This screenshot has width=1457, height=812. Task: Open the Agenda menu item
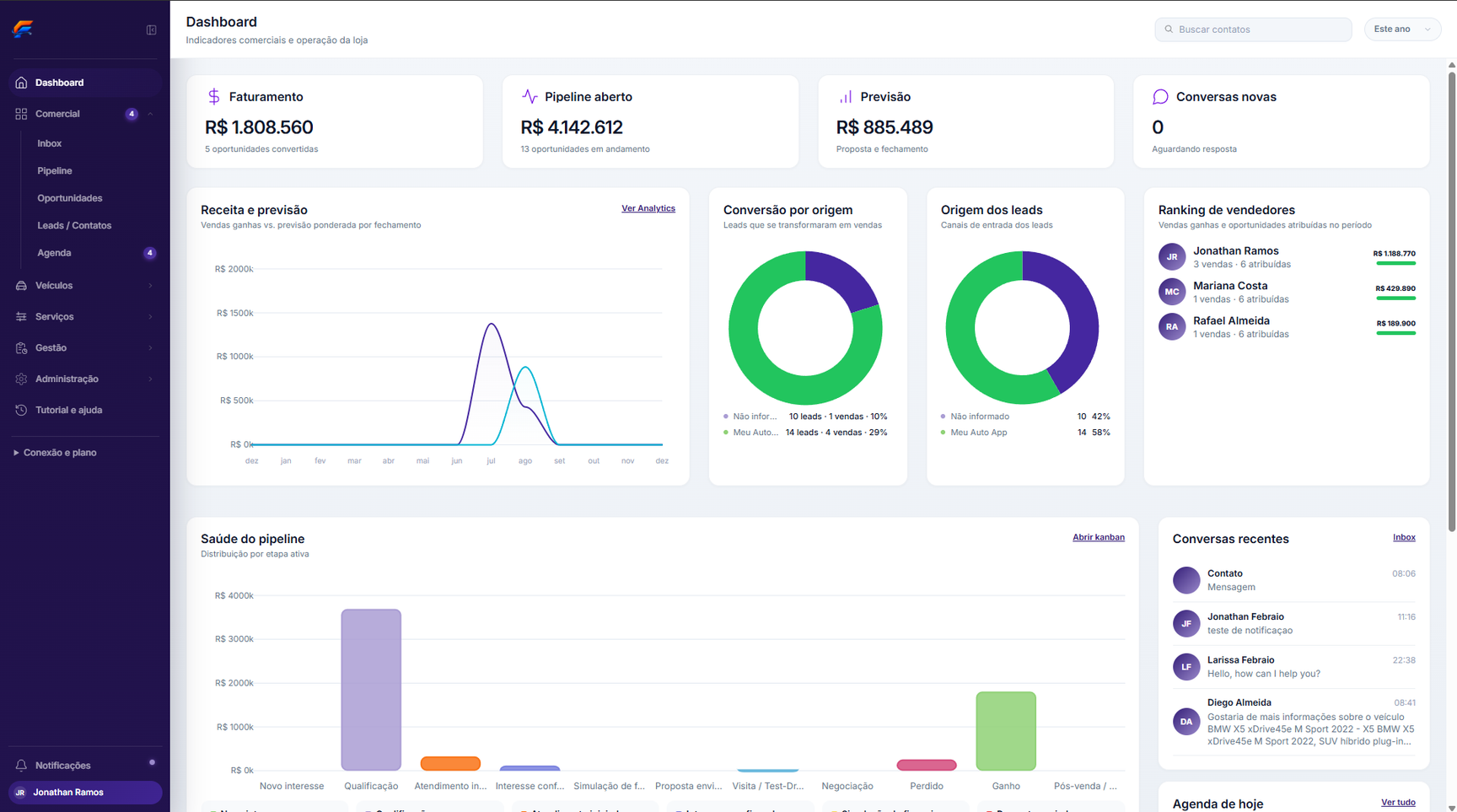[54, 253]
